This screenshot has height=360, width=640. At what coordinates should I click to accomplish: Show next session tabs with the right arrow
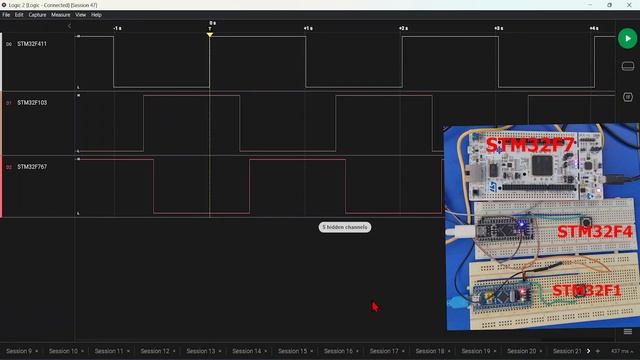coord(588,351)
